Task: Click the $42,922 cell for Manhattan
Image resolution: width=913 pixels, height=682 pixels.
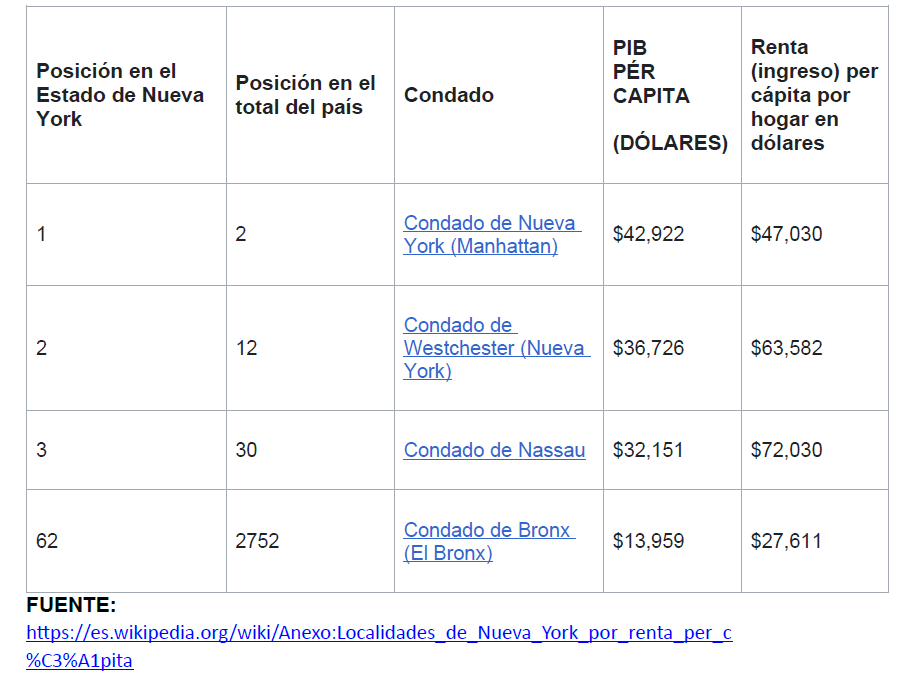Action: [649, 234]
